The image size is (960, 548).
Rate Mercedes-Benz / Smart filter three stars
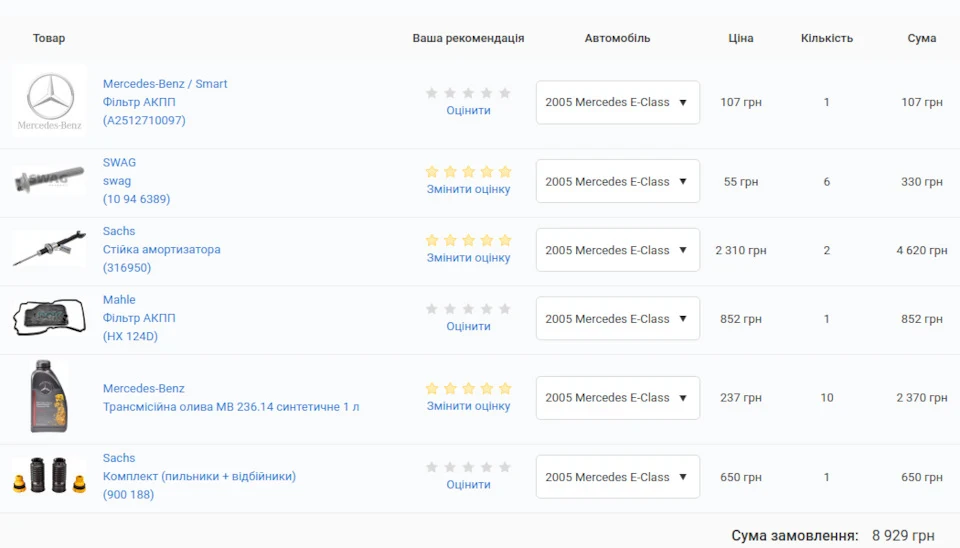tap(468, 93)
